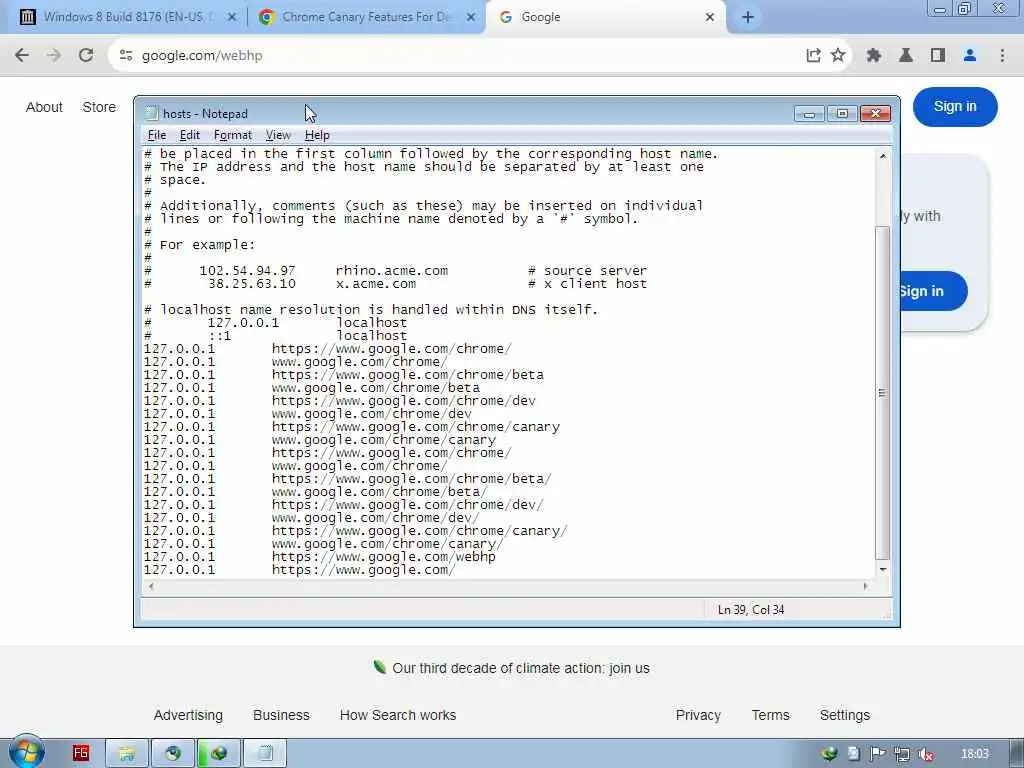This screenshot has height=768, width=1024.
Task: Click the Notepad vertical scrollbar thumb
Action: (x=882, y=392)
